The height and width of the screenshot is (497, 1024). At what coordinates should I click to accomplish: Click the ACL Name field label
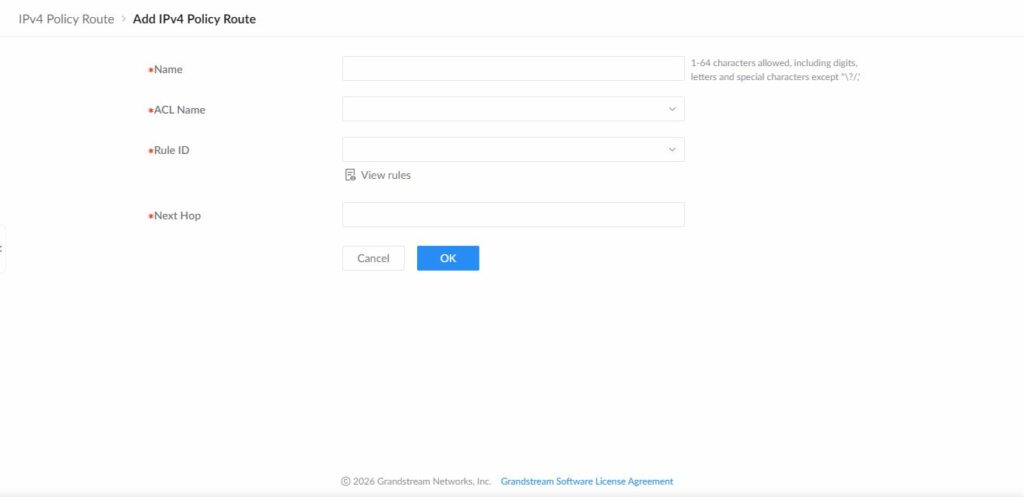(x=180, y=110)
